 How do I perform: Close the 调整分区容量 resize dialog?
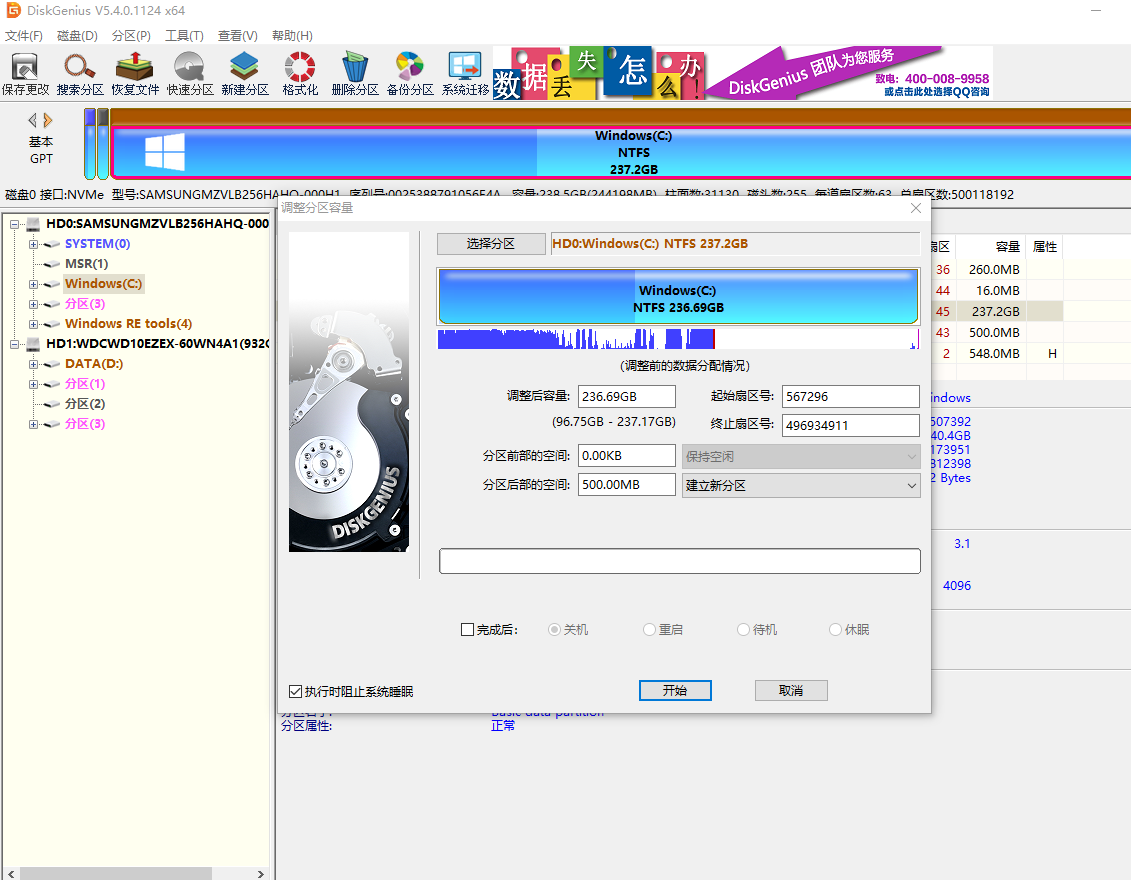(x=915, y=208)
